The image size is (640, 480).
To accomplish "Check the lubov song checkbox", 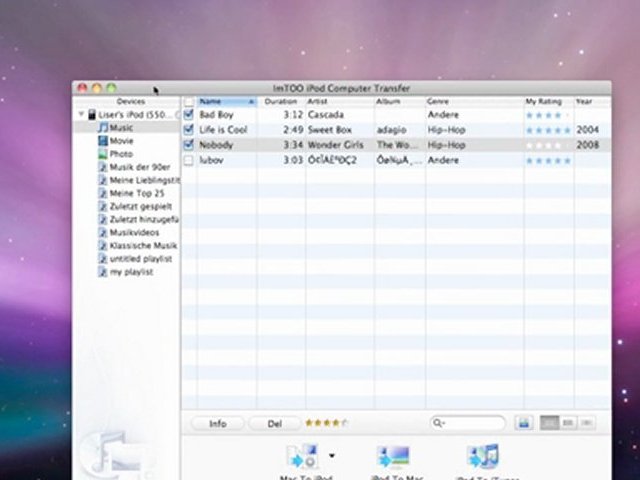I will (189, 160).
